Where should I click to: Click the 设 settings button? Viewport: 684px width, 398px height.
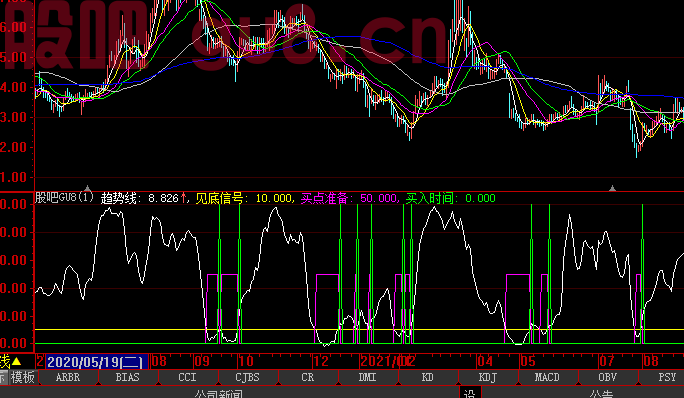470,393
